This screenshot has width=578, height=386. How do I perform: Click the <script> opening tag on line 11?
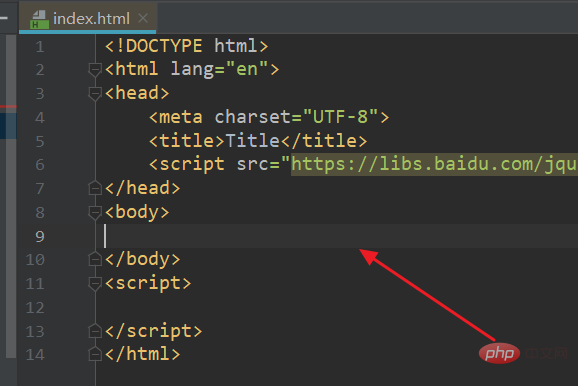coord(148,283)
